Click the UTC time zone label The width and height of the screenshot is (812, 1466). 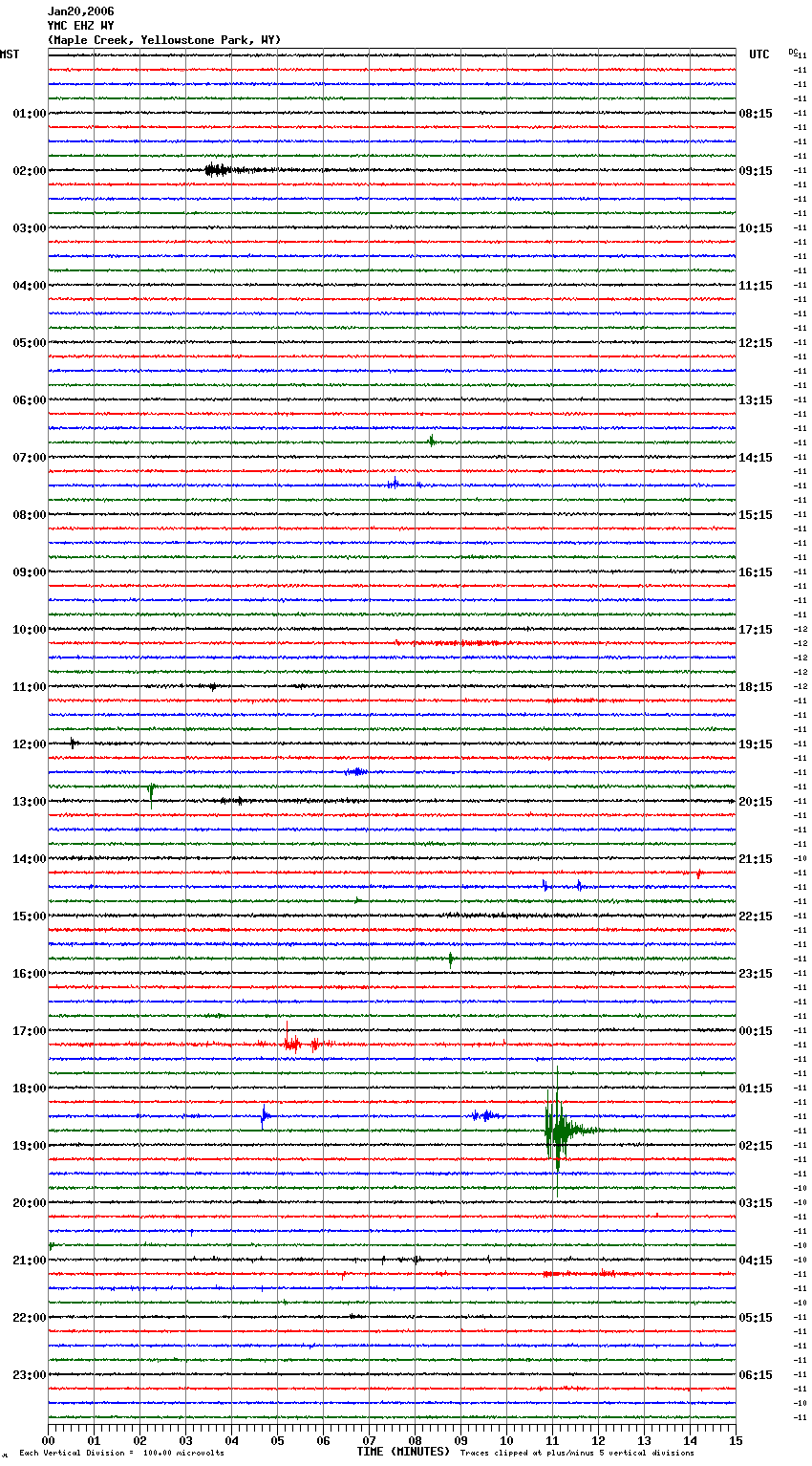pos(759,54)
